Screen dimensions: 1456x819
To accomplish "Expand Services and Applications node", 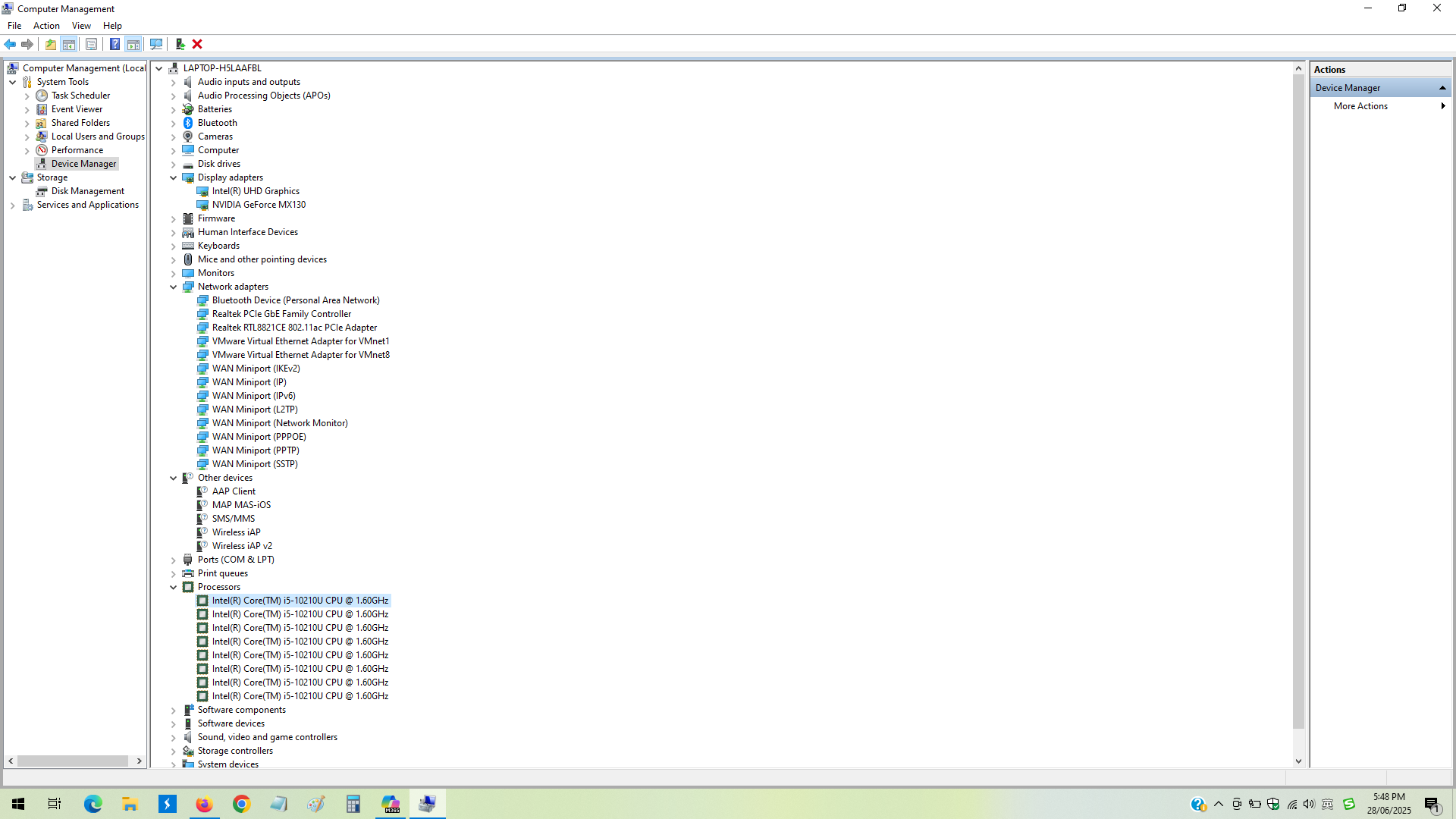I will pyautogui.click(x=13, y=205).
